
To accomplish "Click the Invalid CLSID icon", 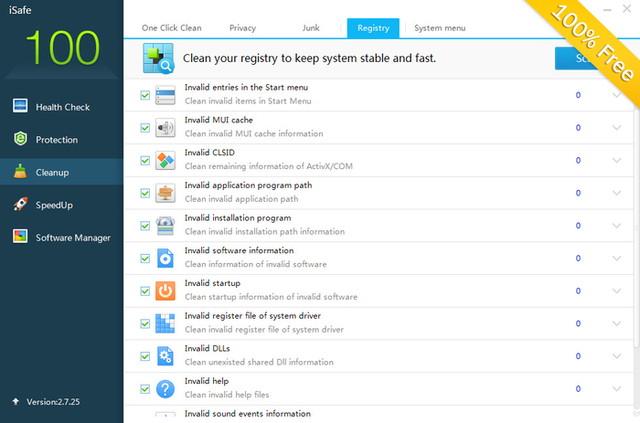I will coord(165,160).
